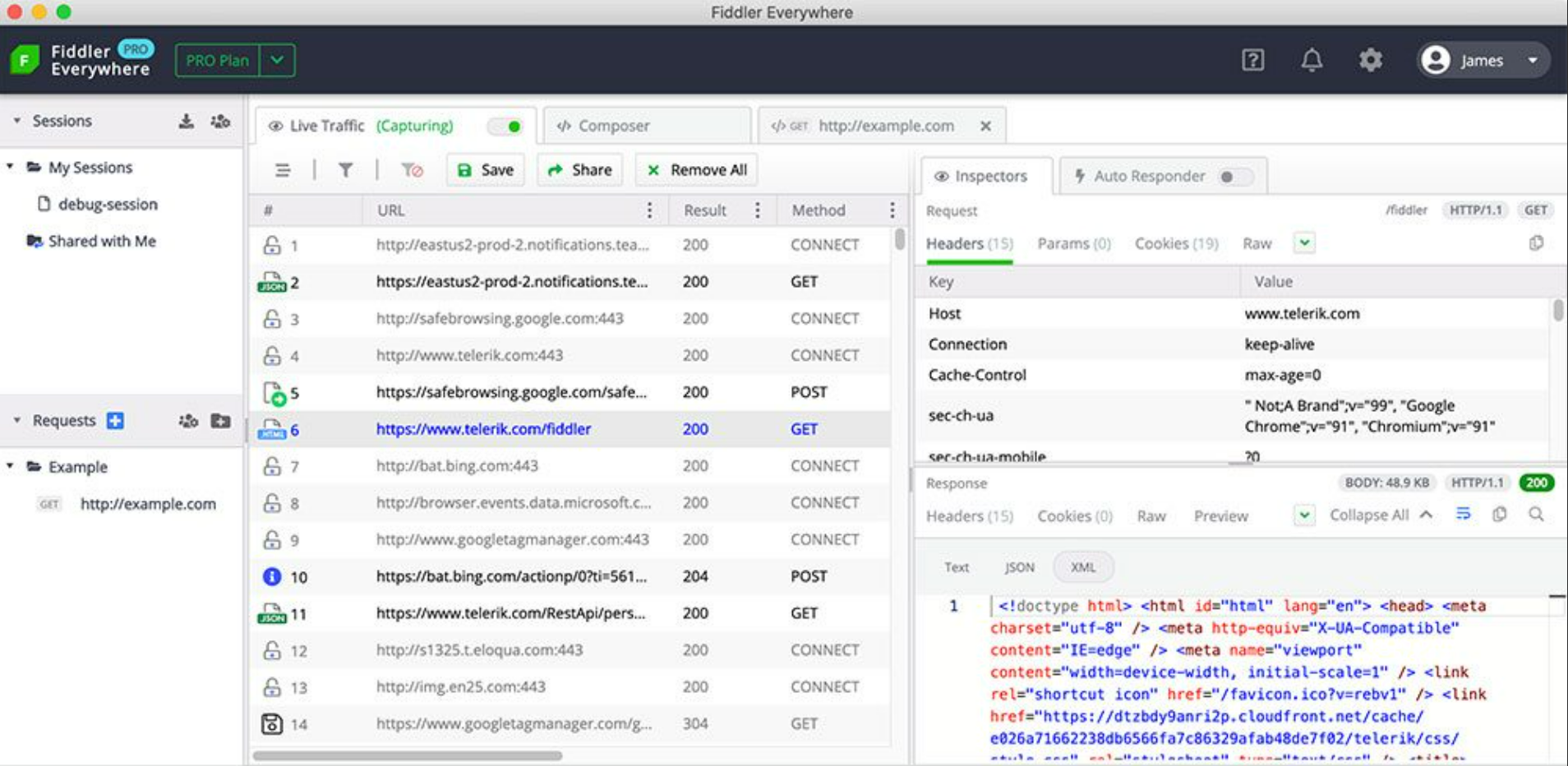Image resolution: width=1568 pixels, height=766 pixels.
Task: Open the Response Preview tab
Action: [1220, 516]
